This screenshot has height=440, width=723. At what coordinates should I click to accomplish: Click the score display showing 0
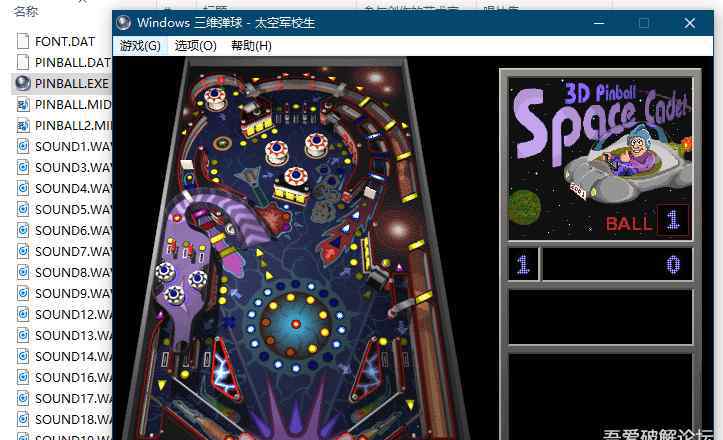coord(617,264)
